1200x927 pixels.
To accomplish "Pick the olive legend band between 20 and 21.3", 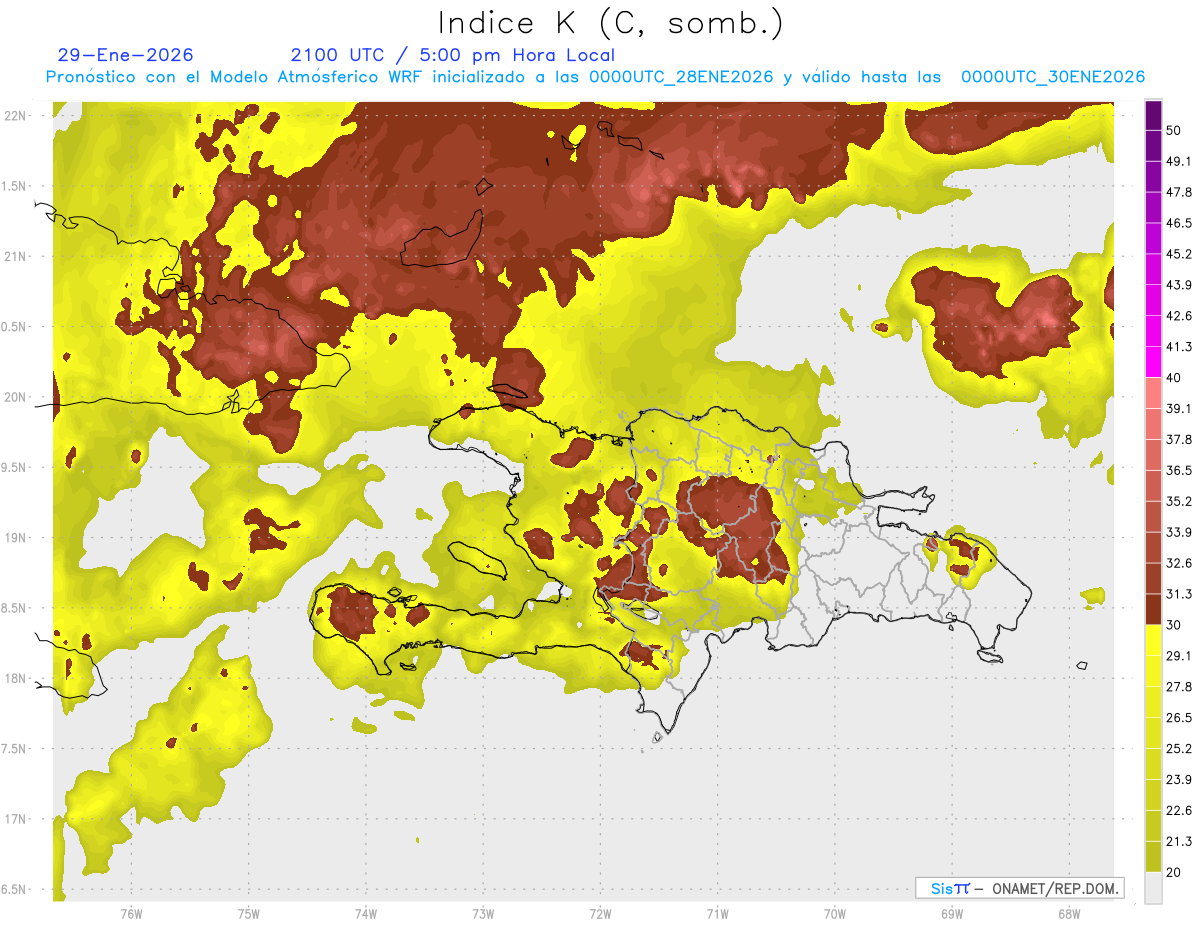I will coord(1153,857).
